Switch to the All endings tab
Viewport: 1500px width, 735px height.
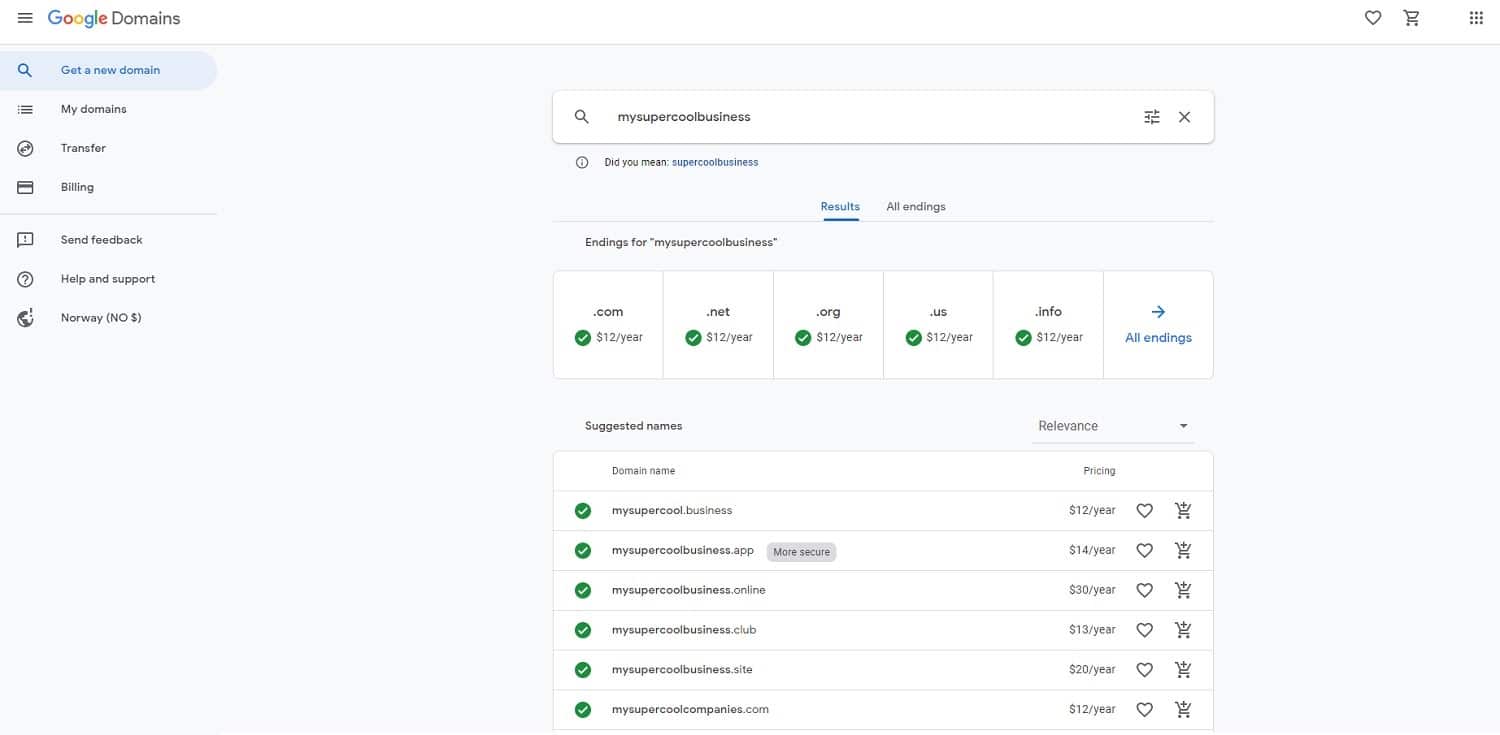915,206
